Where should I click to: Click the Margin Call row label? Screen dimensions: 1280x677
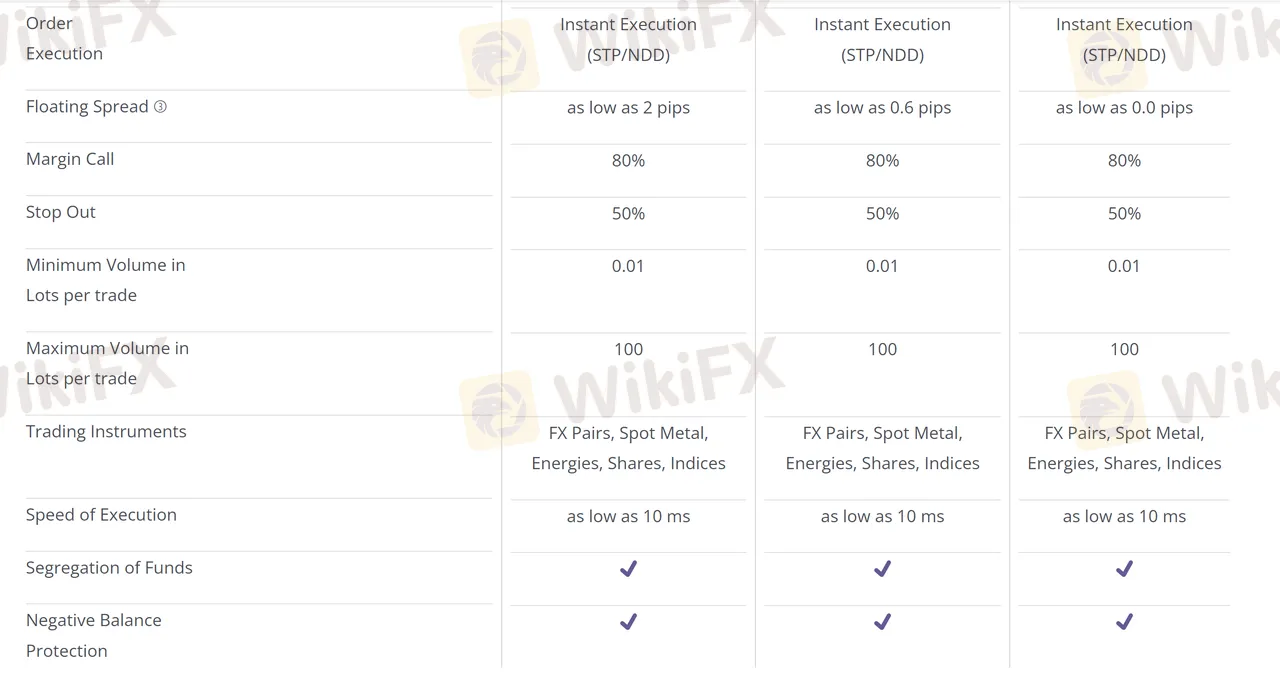70,159
